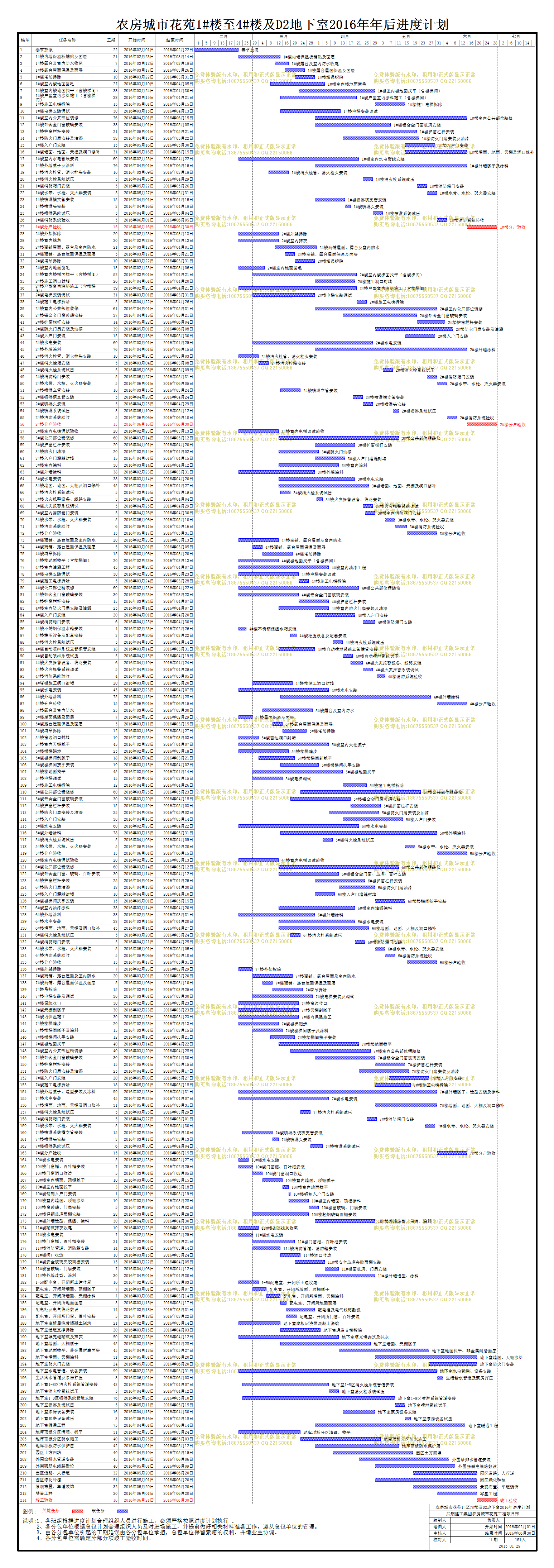Click the Gantt bar label 1#楼室内公共部位装修
This screenshot has height=1568, width=554.
[491, 119]
